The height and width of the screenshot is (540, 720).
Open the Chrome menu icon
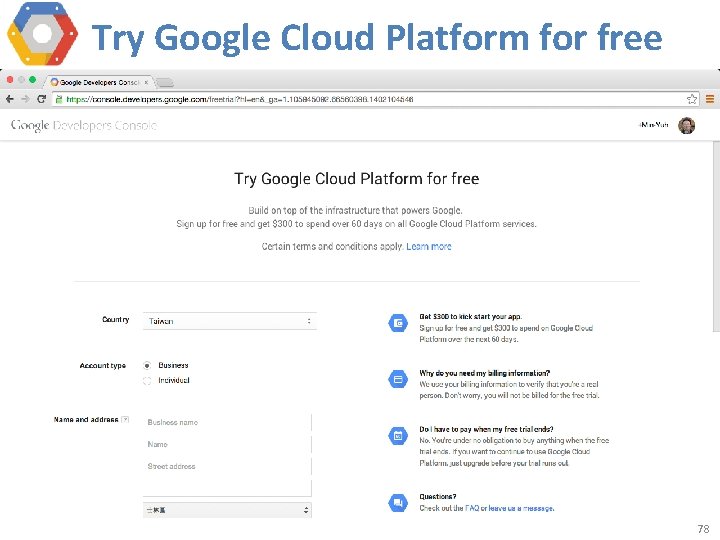(709, 99)
